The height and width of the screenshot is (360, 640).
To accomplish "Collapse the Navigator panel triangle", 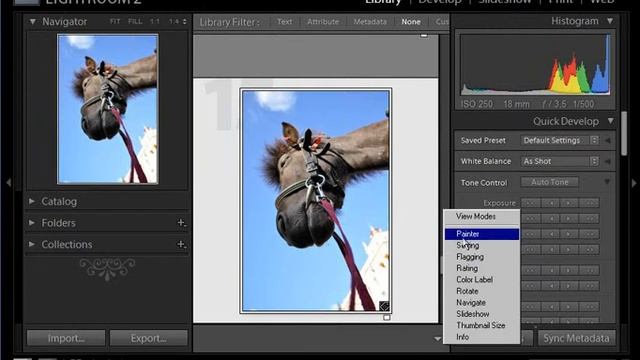I will coord(32,22).
